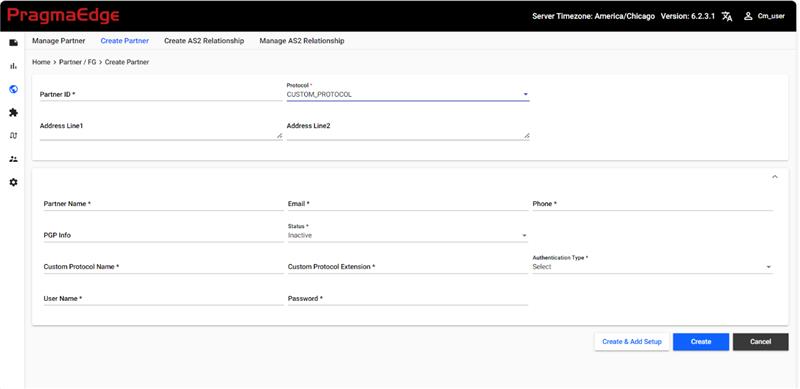Open the settings gear sidebar icon

coord(14,182)
